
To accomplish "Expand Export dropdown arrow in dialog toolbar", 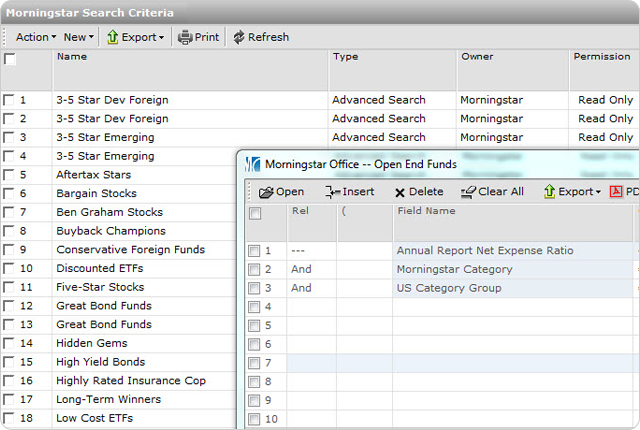I will [598, 192].
